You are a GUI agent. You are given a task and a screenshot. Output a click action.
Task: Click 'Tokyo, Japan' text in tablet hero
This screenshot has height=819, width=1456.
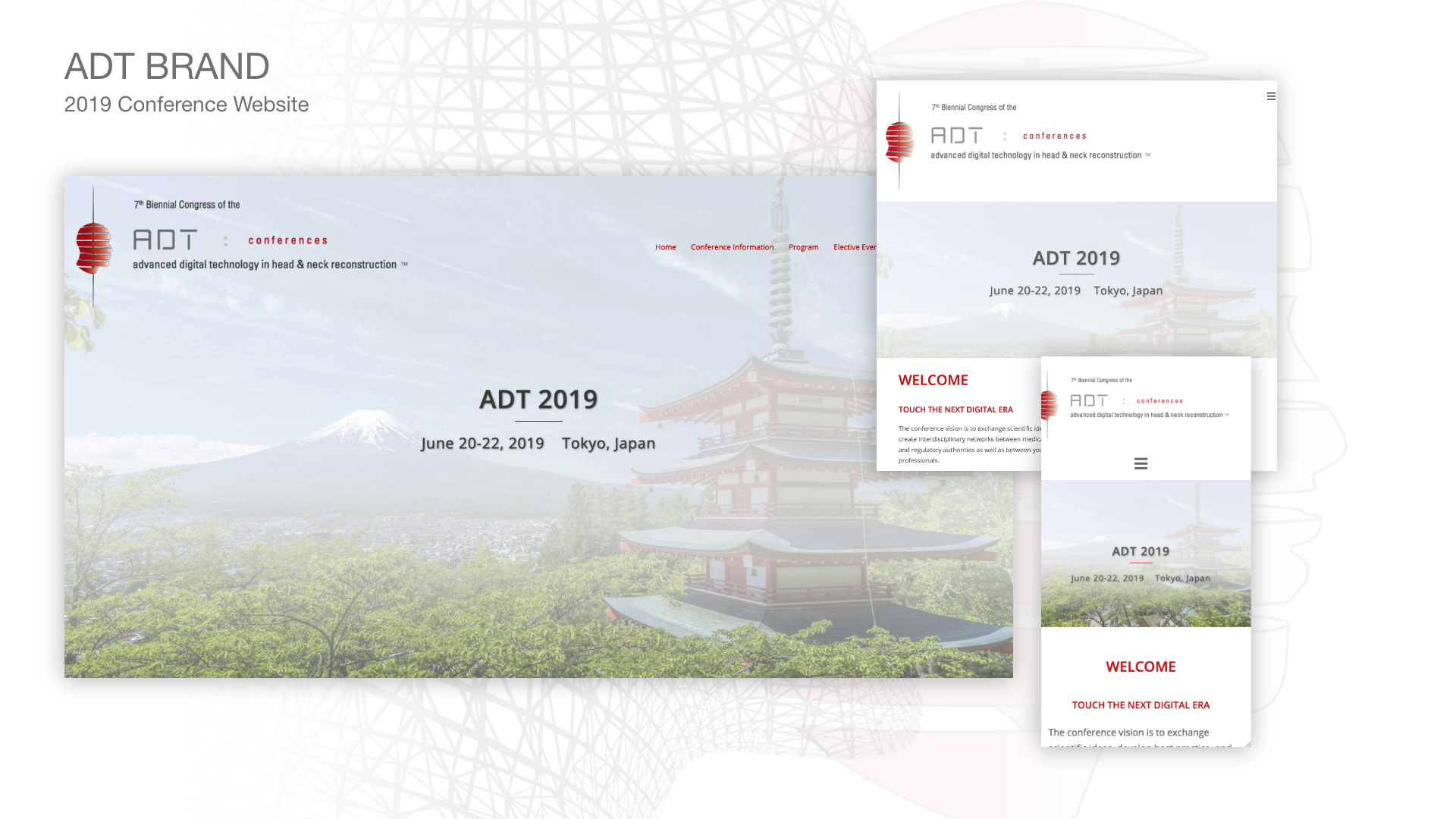1128,290
